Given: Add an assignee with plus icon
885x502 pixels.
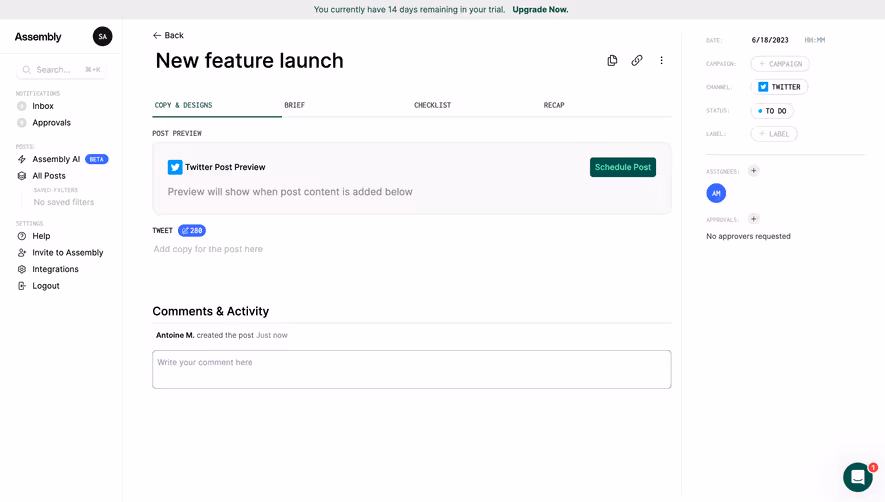Looking at the screenshot, I should click(753, 171).
